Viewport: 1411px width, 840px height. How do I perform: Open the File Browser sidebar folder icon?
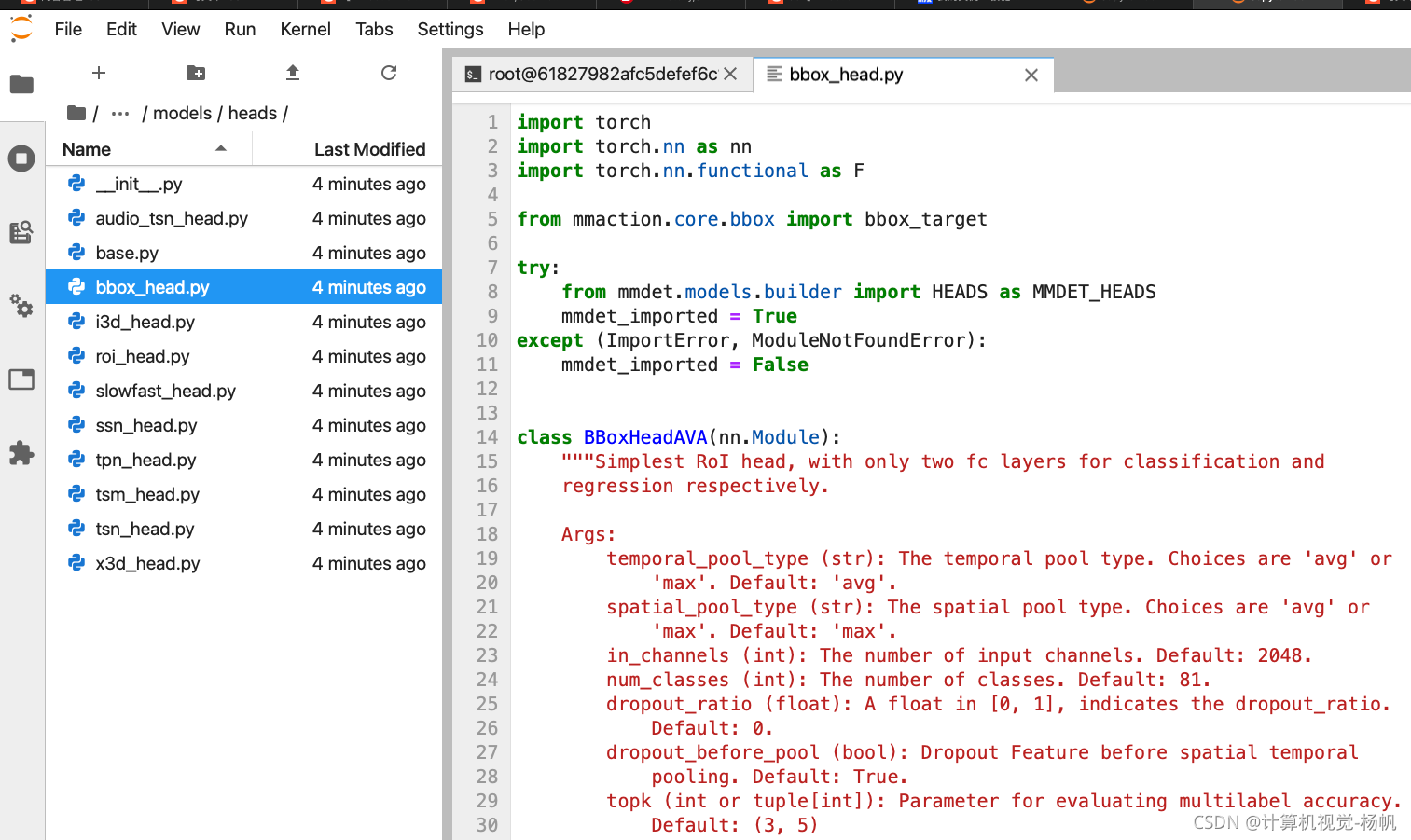click(x=21, y=85)
